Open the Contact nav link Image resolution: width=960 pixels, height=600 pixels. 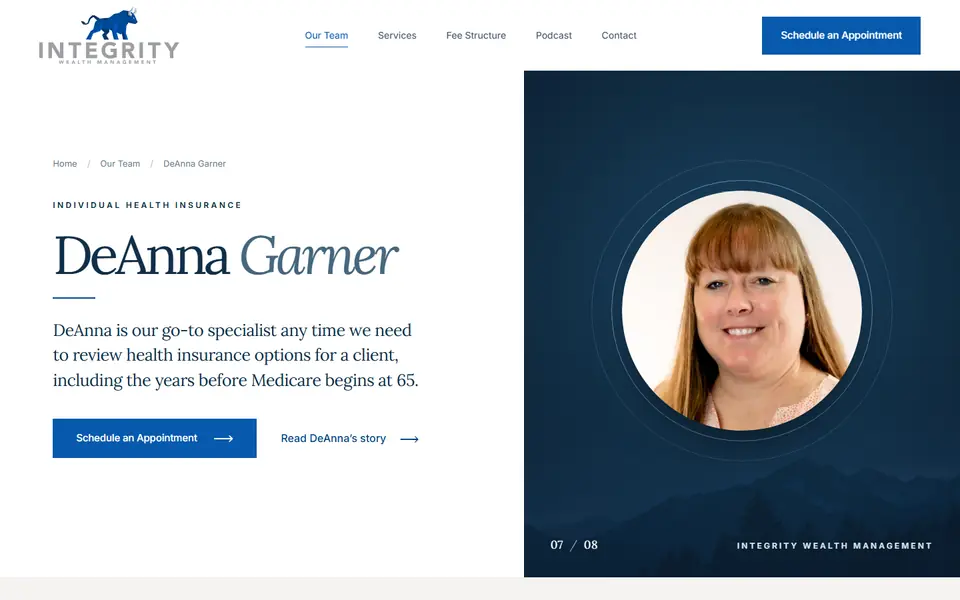(x=618, y=36)
